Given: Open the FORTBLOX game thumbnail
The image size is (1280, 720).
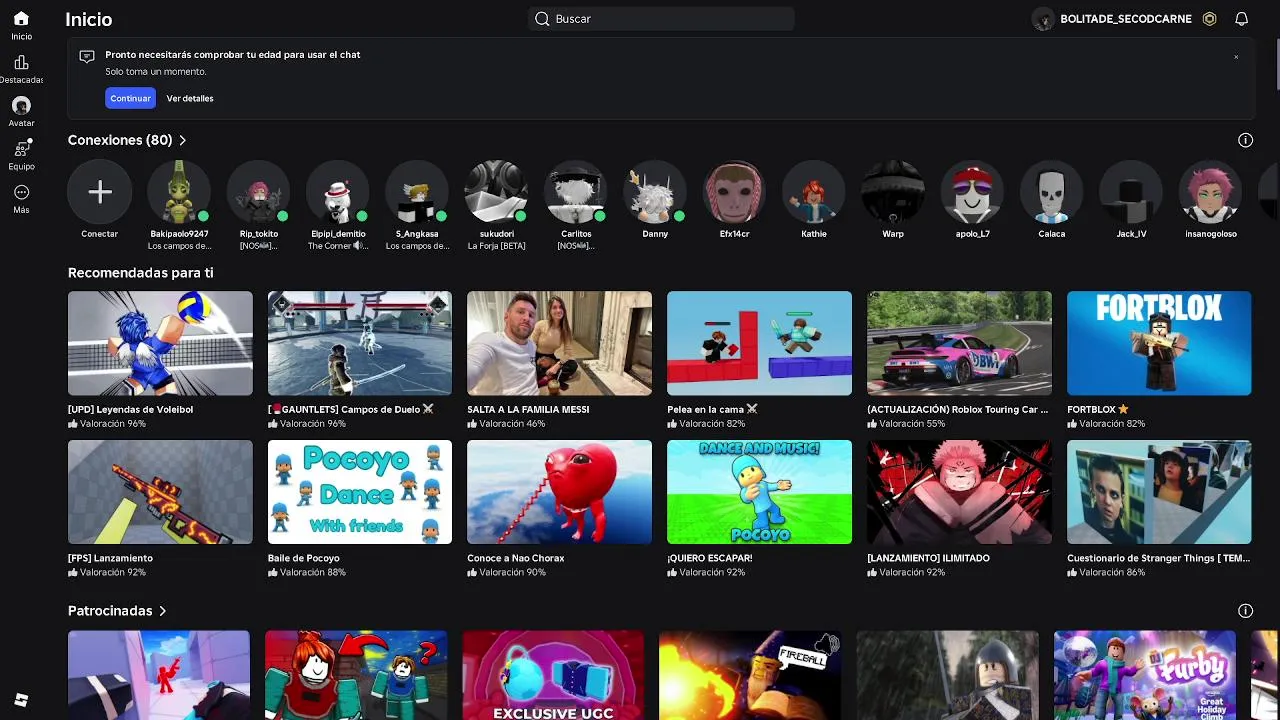Looking at the screenshot, I should click(1159, 343).
